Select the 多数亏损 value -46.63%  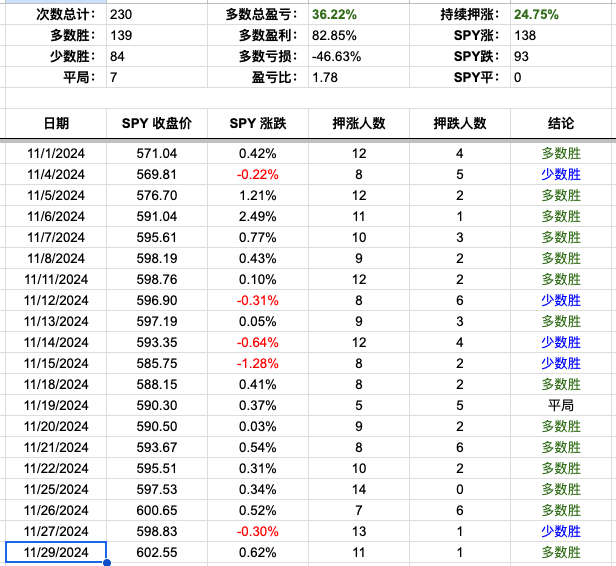pyautogui.click(x=336, y=57)
